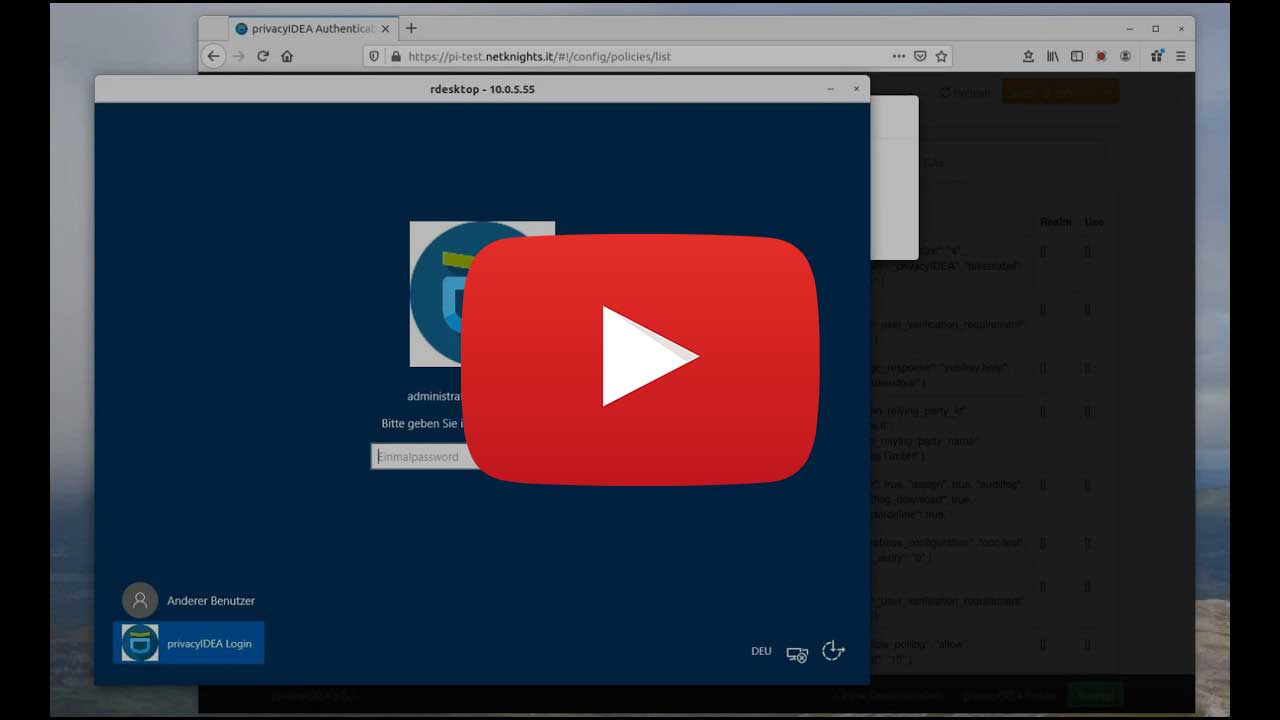The image size is (1280, 720).
Task: Select the privacyIDEA Login tile
Action: (189, 643)
